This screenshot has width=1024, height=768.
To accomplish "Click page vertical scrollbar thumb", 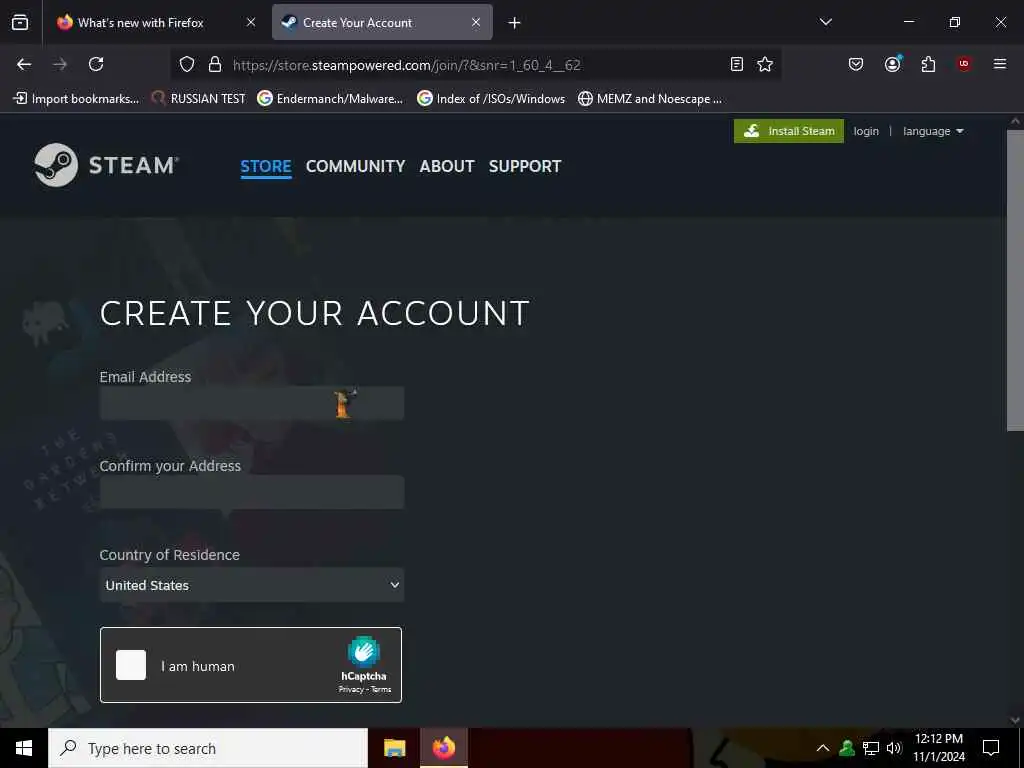I will pos(1014,281).
